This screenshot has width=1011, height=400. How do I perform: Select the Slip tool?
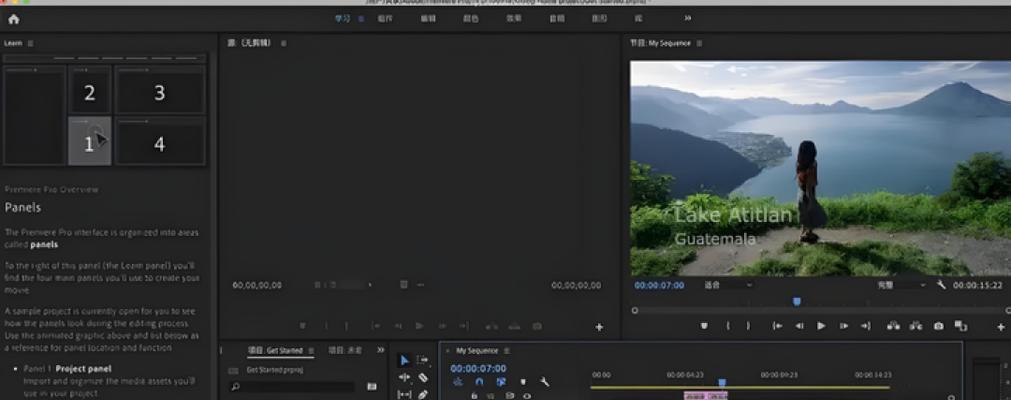coord(404,394)
